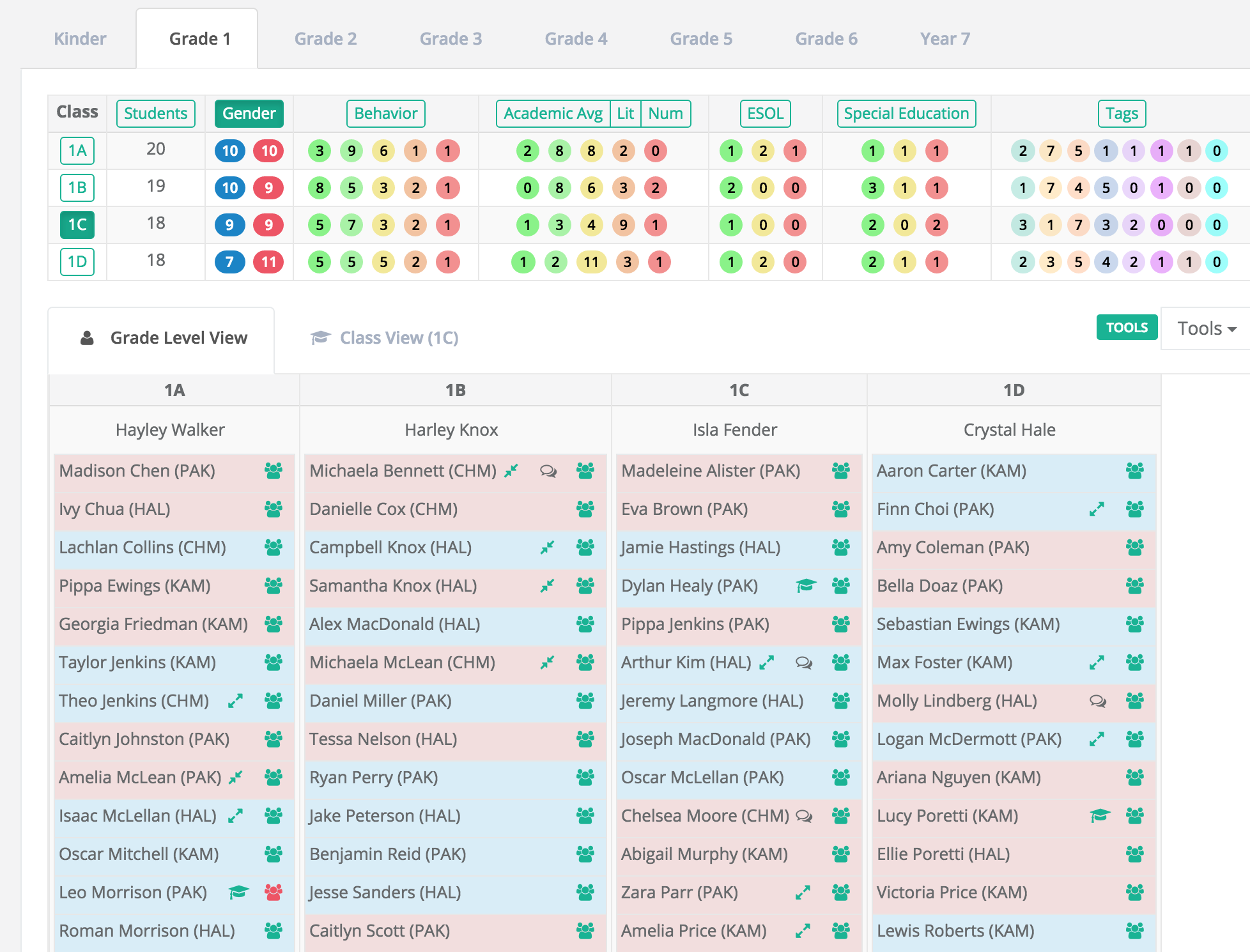Viewport: 1250px width, 952px height.
Task: Open the Class View (1C) tab
Action: [x=385, y=337]
